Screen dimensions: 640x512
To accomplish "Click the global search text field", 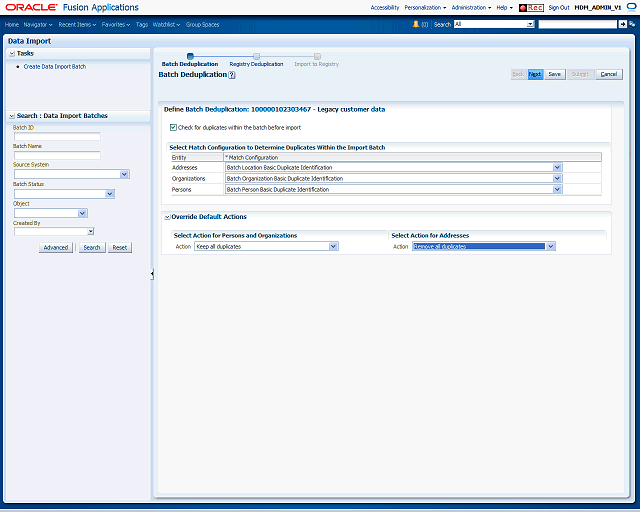I will coord(578,24).
